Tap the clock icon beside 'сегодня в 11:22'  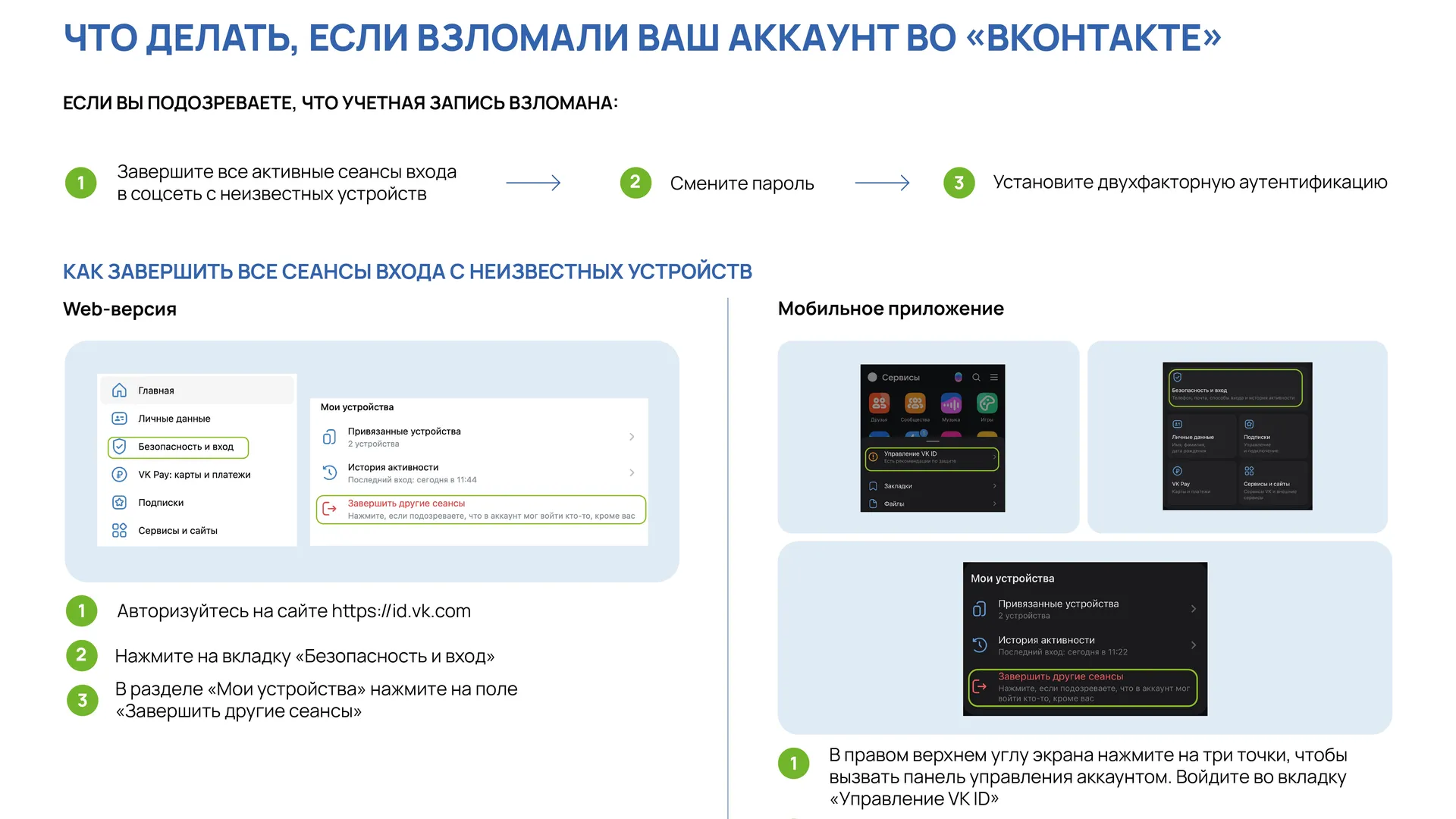[979, 645]
